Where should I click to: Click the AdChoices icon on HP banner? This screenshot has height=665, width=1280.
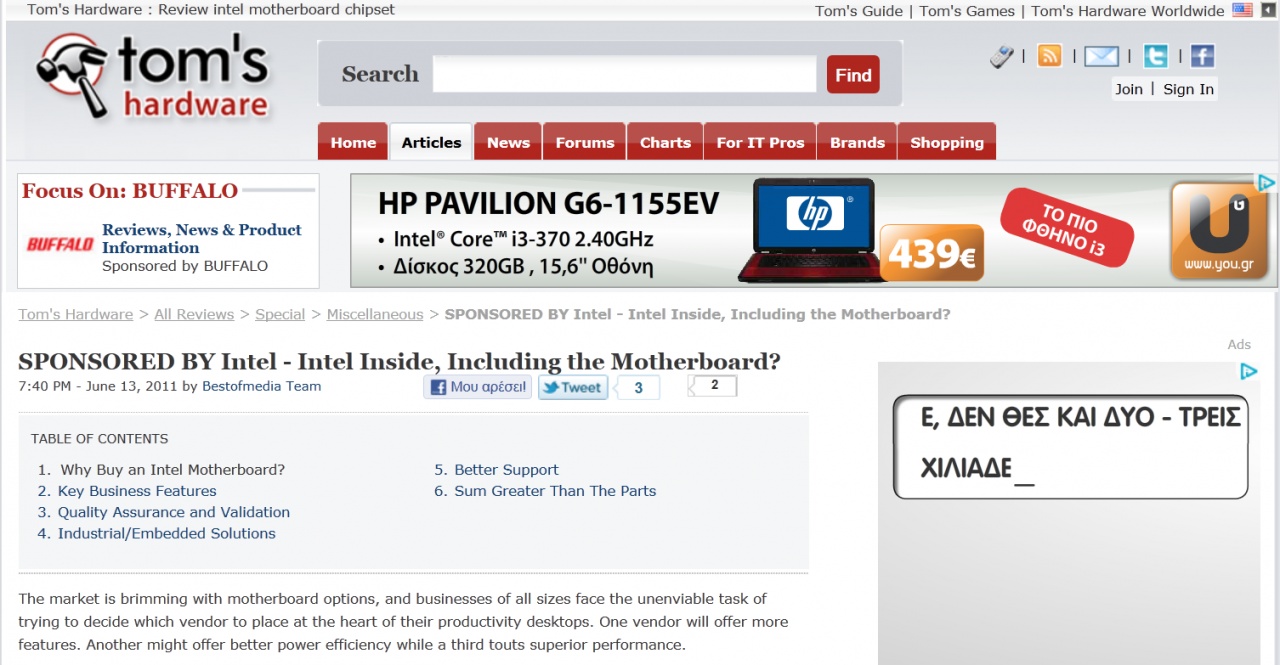1265,182
